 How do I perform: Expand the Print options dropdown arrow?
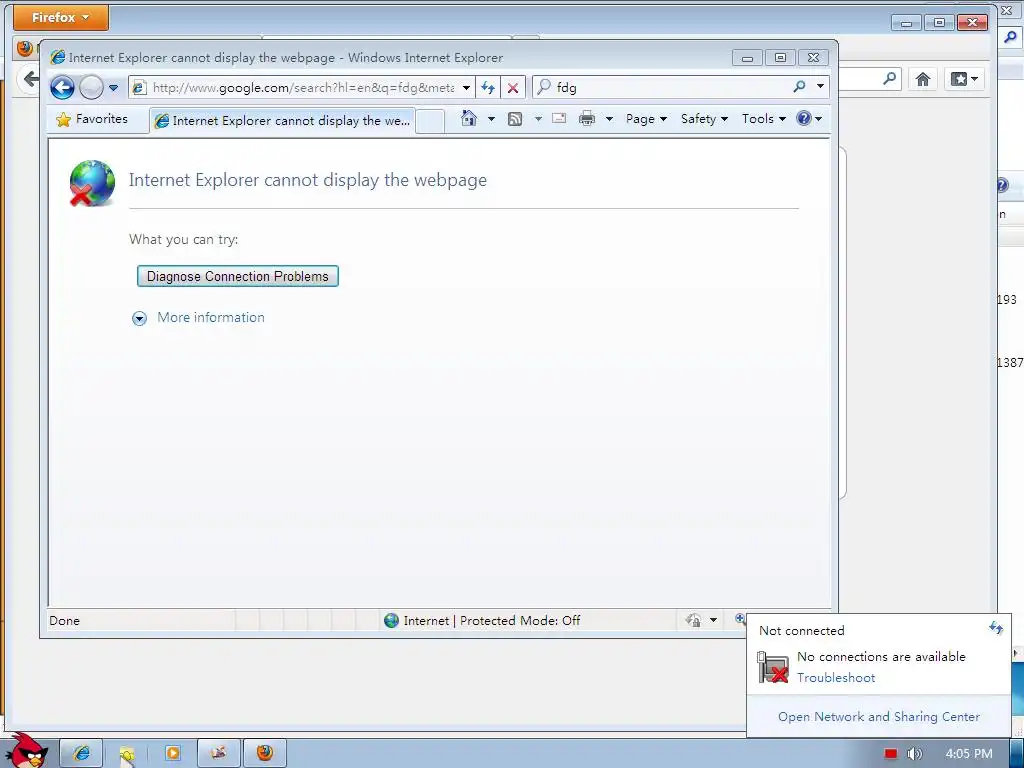point(609,119)
